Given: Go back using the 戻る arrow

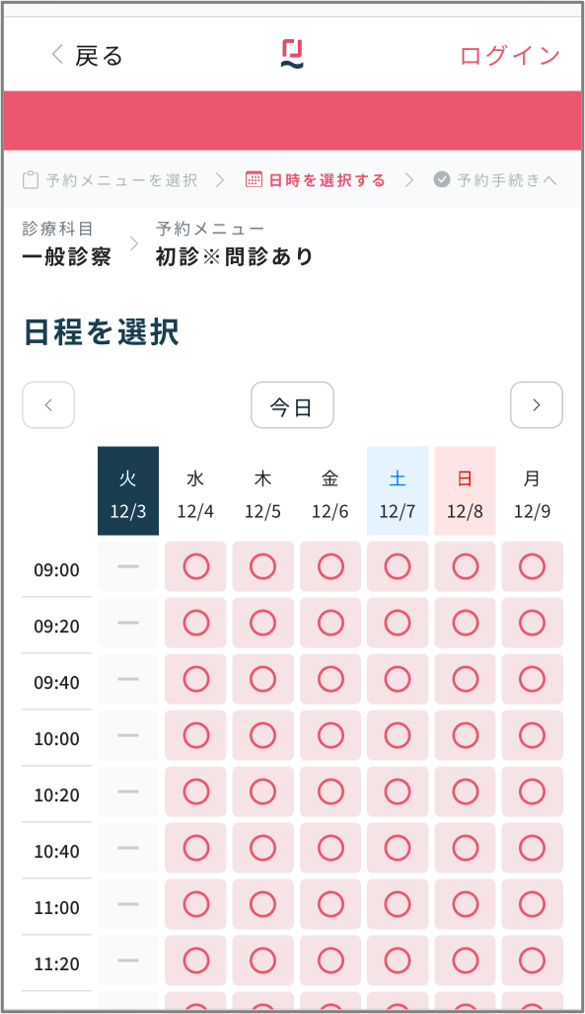Looking at the screenshot, I should pos(87,56).
